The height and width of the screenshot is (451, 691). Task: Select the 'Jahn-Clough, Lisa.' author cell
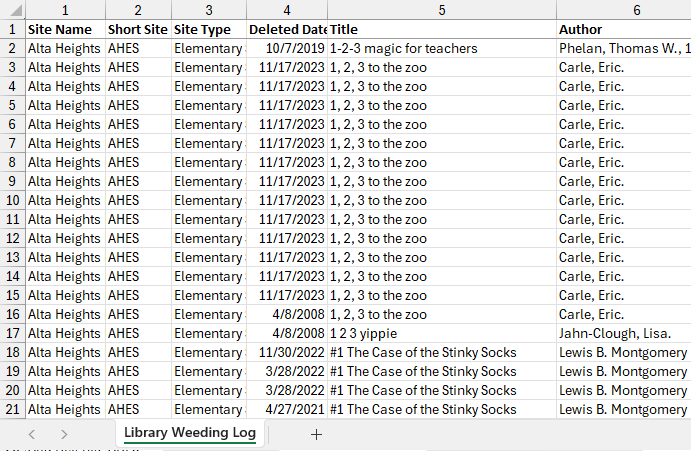tap(622, 333)
